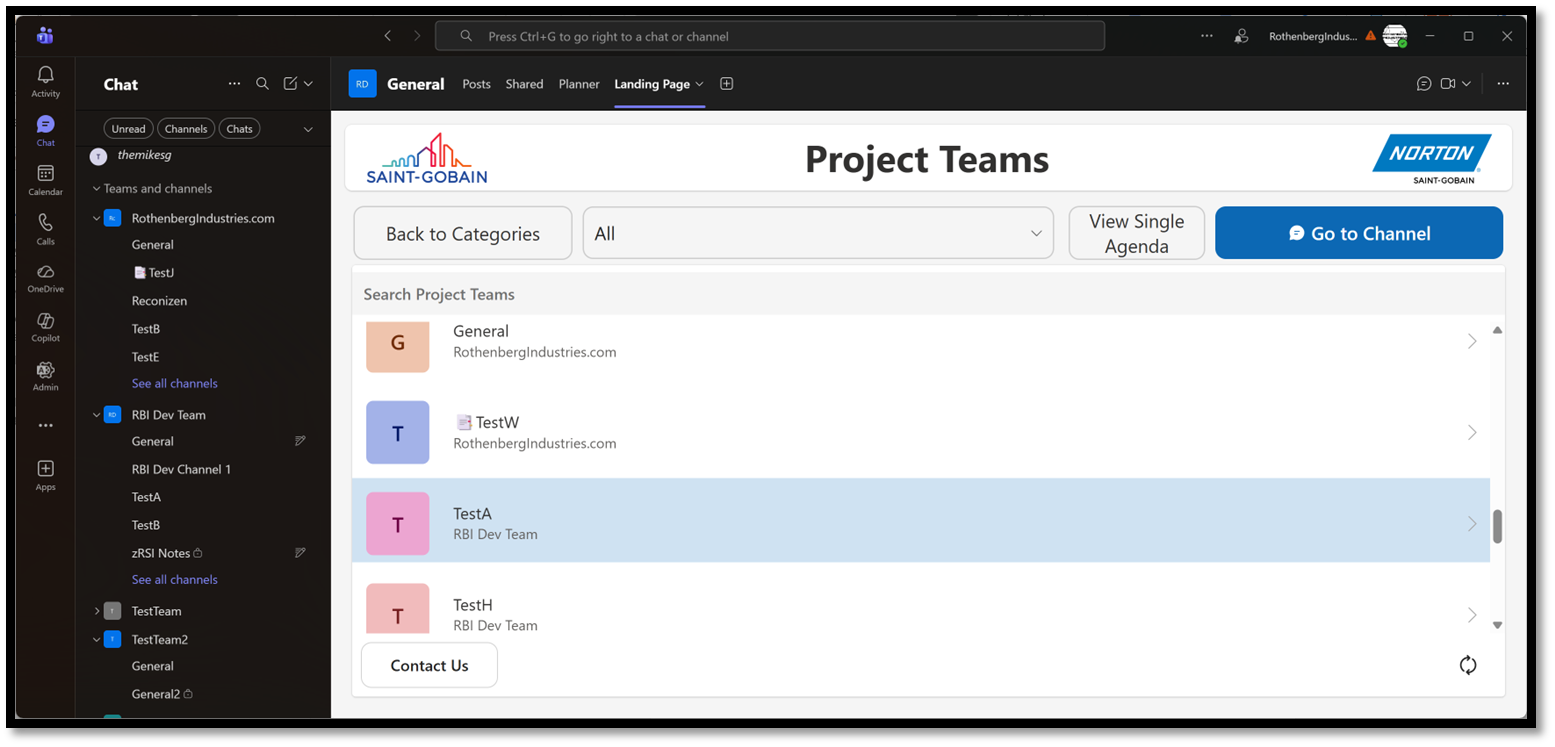Start a video call for the General channel
1555x747 pixels.
click(x=1444, y=83)
